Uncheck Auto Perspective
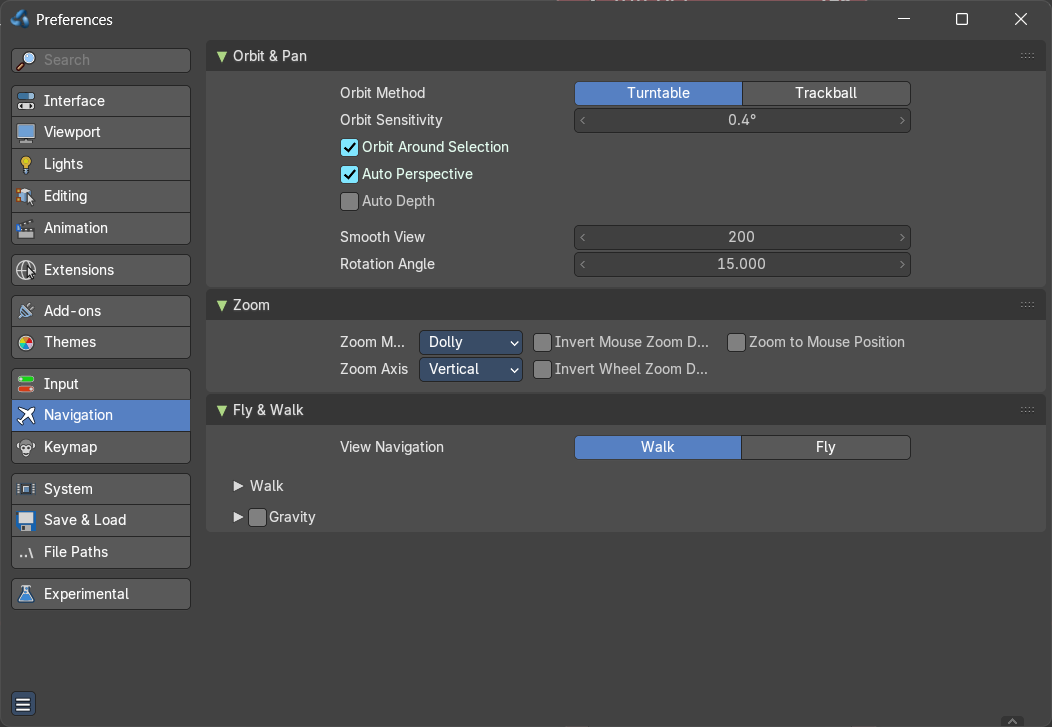This screenshot has width=1052, height=727. [350, 174]
